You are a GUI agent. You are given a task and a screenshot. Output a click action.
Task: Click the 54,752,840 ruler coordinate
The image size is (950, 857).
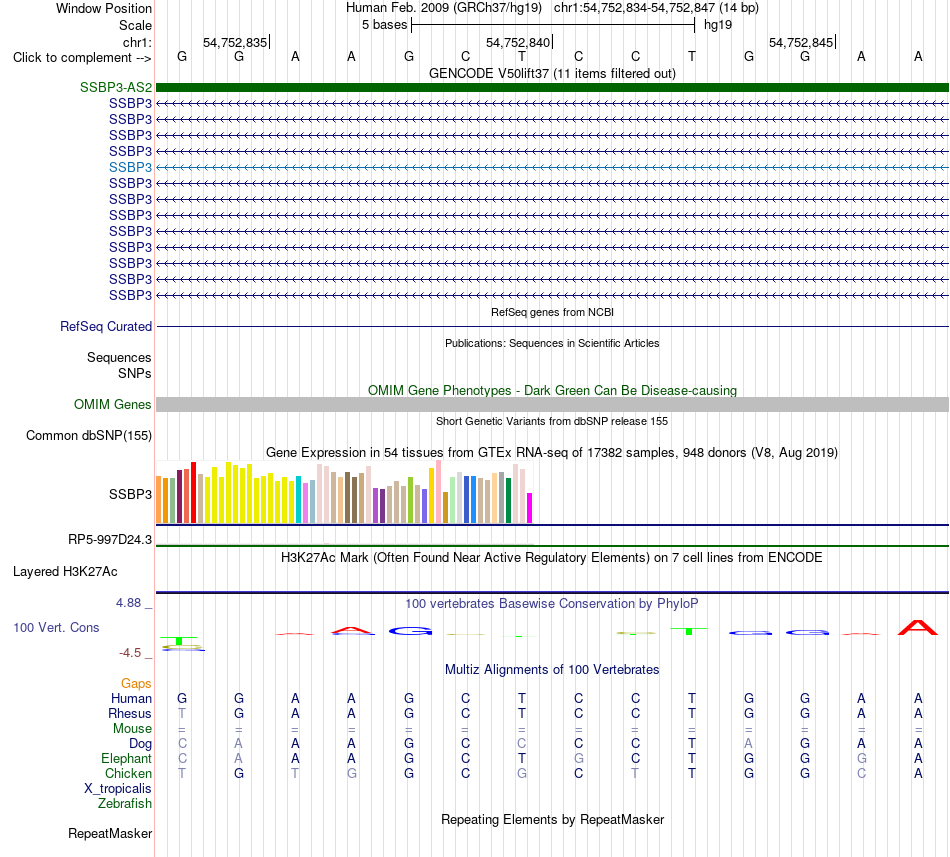[x=518, y=42]
